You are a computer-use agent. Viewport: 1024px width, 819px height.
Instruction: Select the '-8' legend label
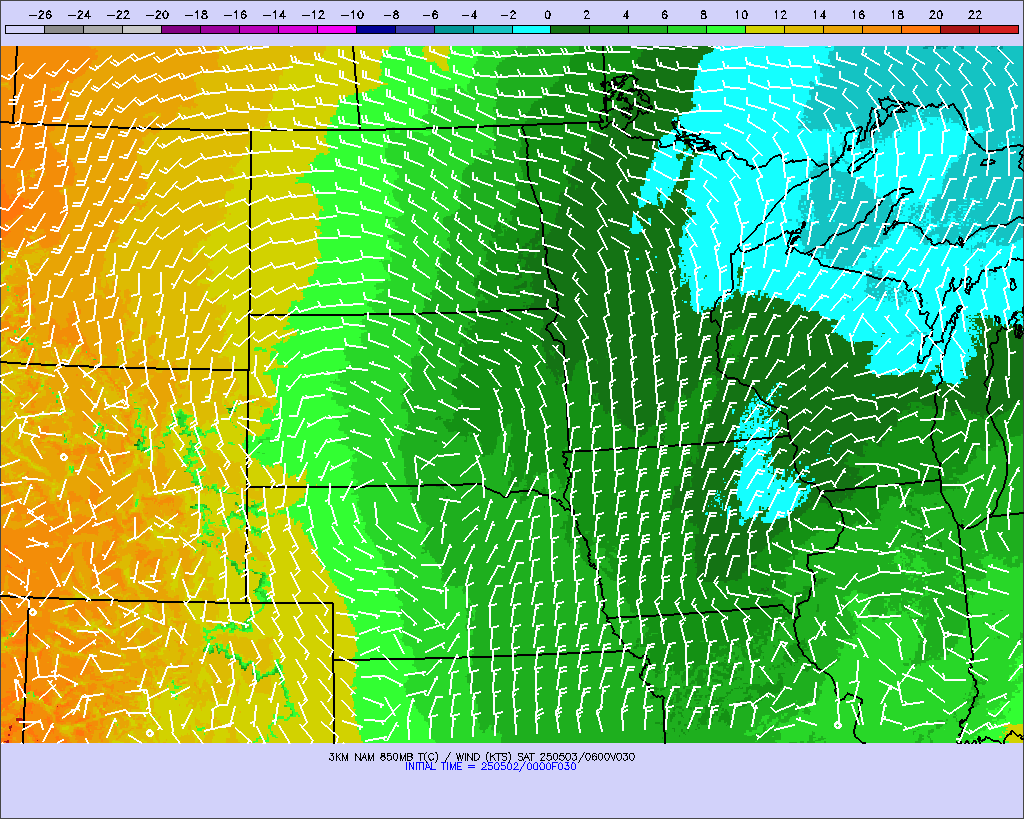[x=391, y=14]
